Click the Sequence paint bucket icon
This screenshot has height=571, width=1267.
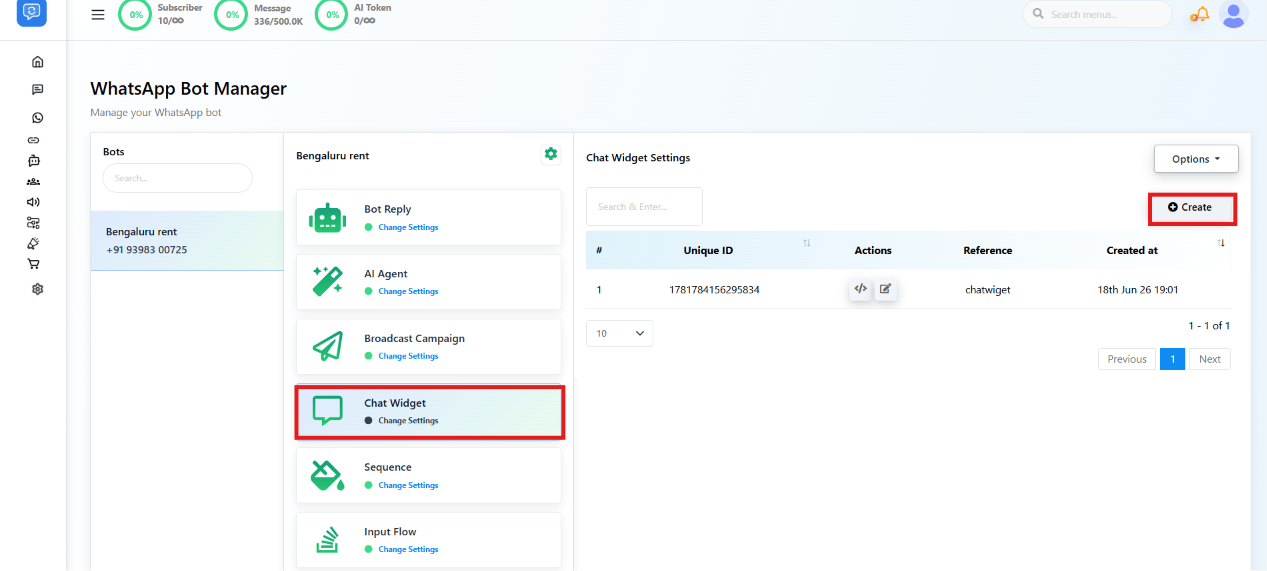tap(327, 476)
